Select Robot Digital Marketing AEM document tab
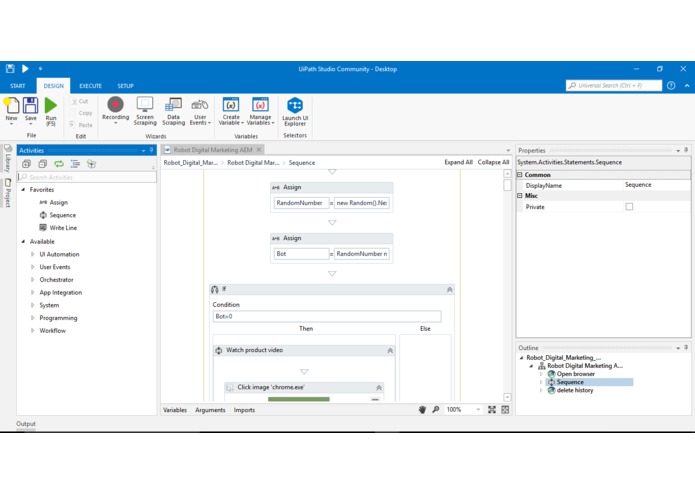 pyautogui.click(x=213, y=150)
